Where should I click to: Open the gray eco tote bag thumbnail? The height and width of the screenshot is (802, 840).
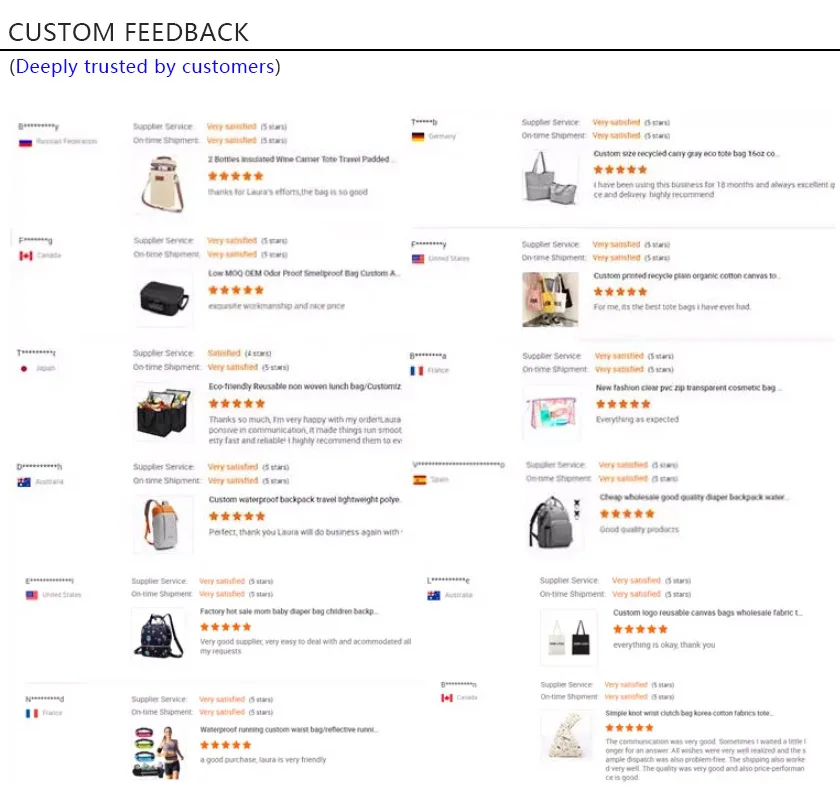550,177
